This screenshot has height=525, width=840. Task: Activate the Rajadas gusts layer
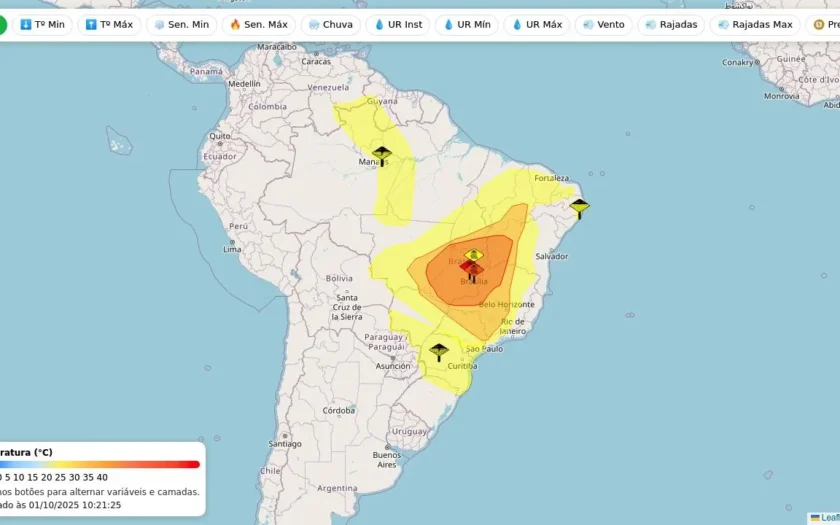(671, 24)
